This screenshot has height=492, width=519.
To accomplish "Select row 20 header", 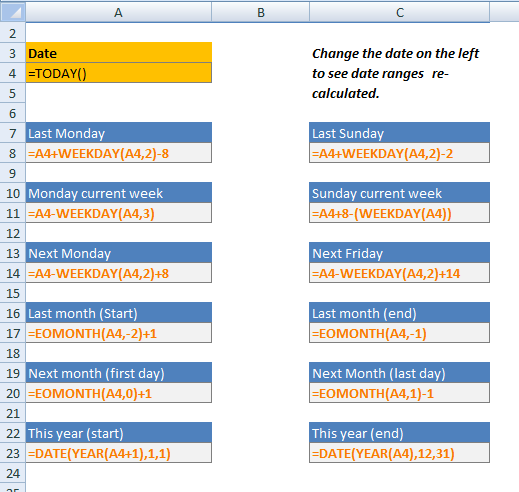I will tap(13, 393).
